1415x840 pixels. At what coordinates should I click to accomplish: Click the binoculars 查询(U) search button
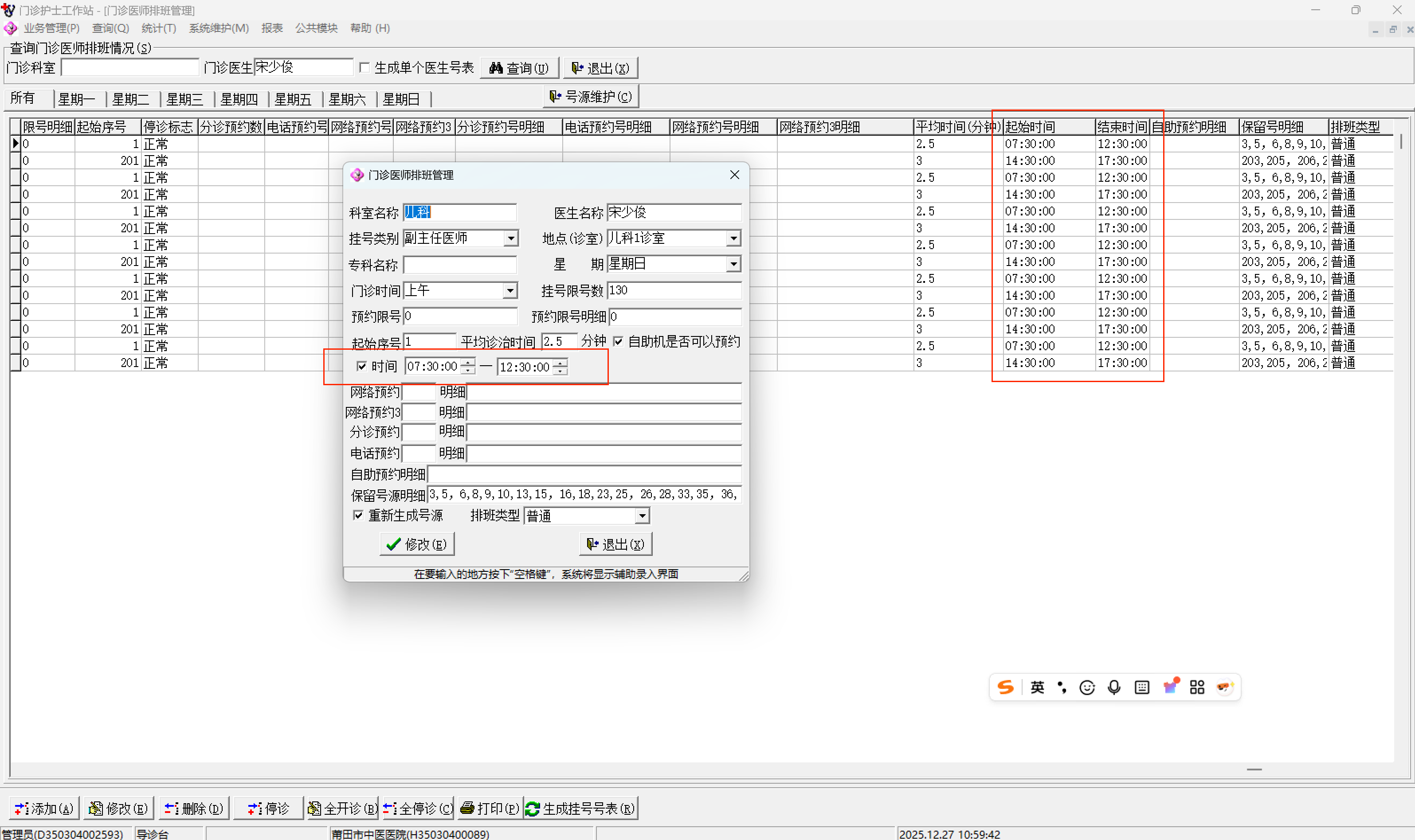coord(519,68)
